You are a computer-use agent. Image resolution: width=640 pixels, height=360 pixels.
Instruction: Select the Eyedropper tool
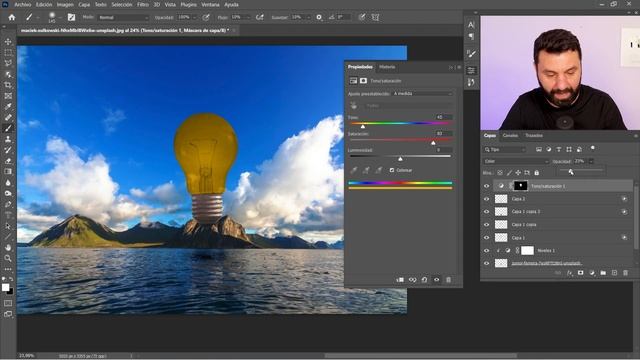[x=8, y=107]
